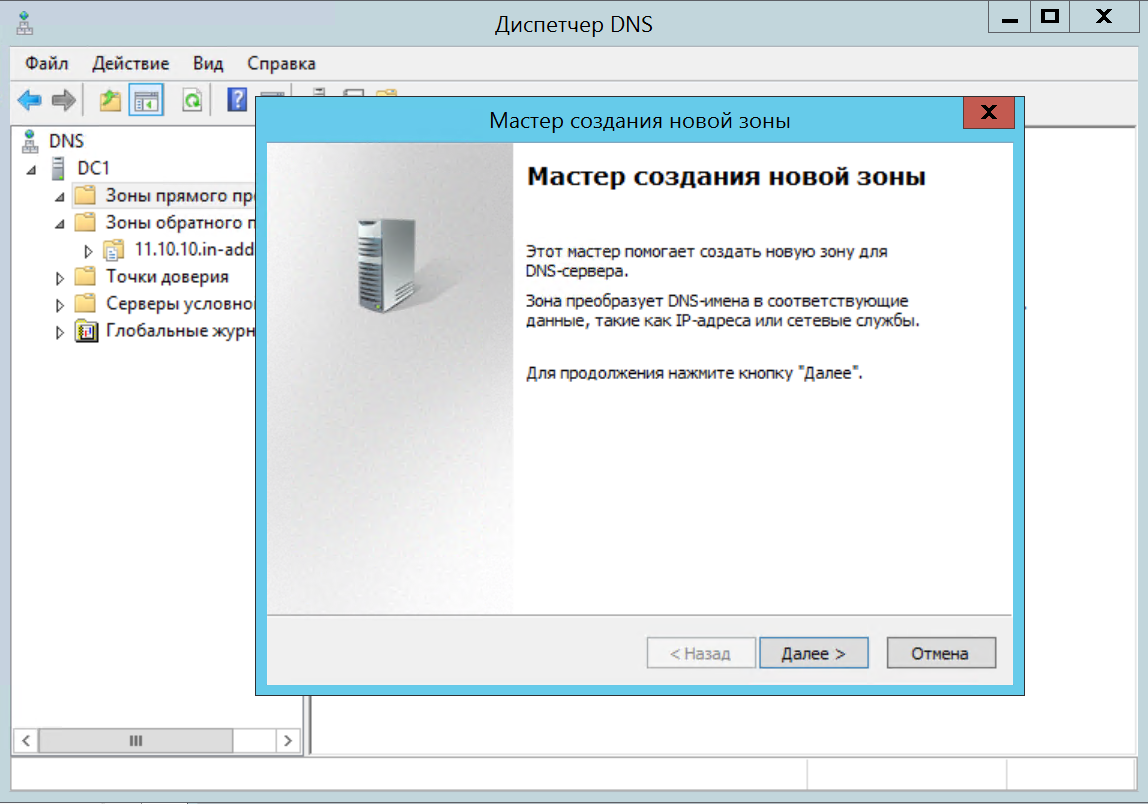Click the Отмена button in wizard
This screenshot has width=1148, height=804.
pyautogui.click(x=940, y=653)
